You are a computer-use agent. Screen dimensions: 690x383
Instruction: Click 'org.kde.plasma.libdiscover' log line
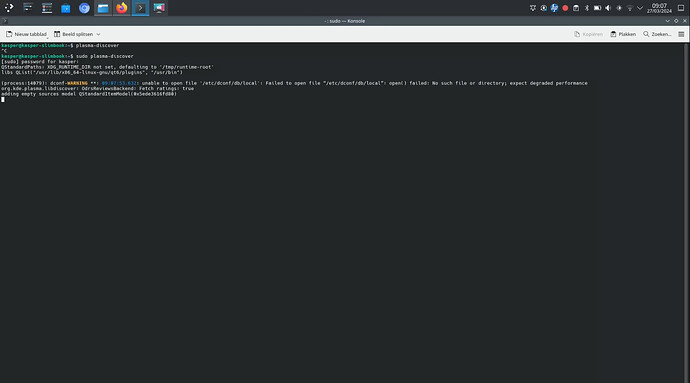click(97, 88)
